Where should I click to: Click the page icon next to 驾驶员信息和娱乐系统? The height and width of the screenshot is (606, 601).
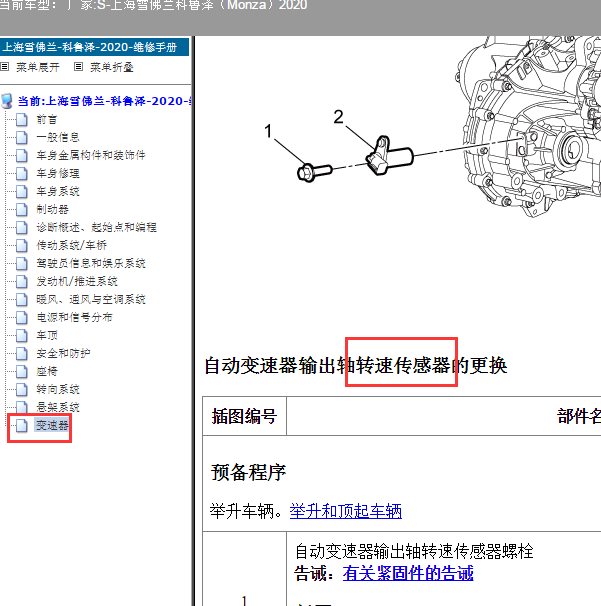(x=22, y=263)
